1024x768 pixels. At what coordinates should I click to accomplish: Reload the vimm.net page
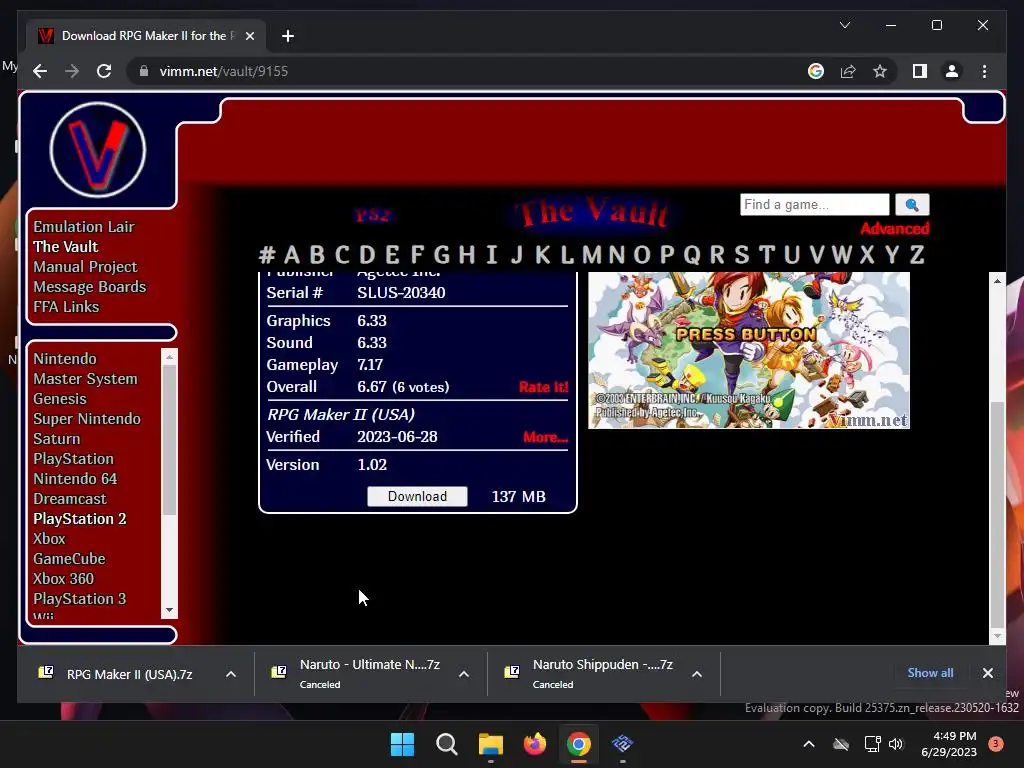[x=104, y=71]
